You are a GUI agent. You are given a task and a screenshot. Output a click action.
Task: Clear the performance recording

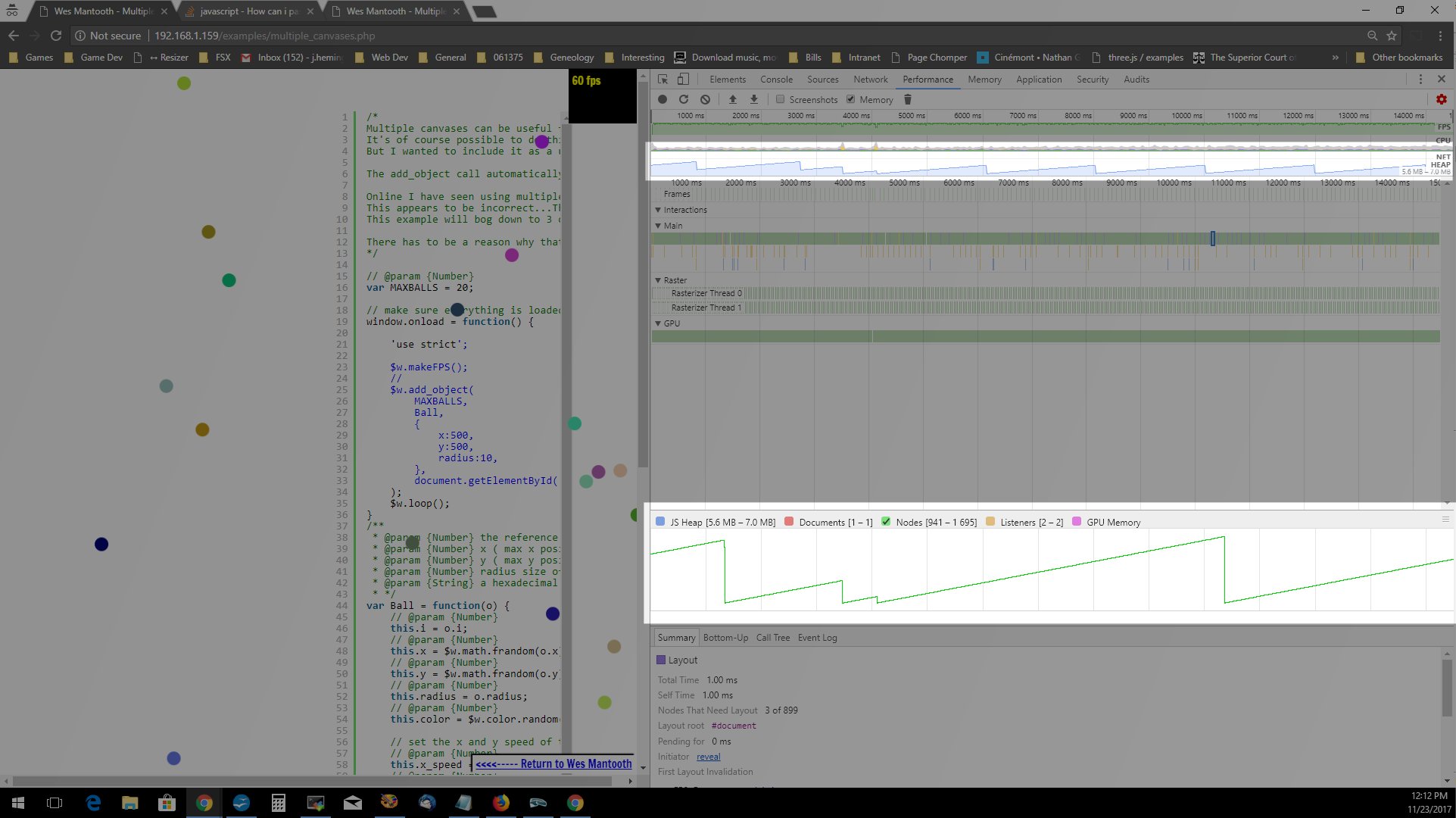click(x=705, y=99)
